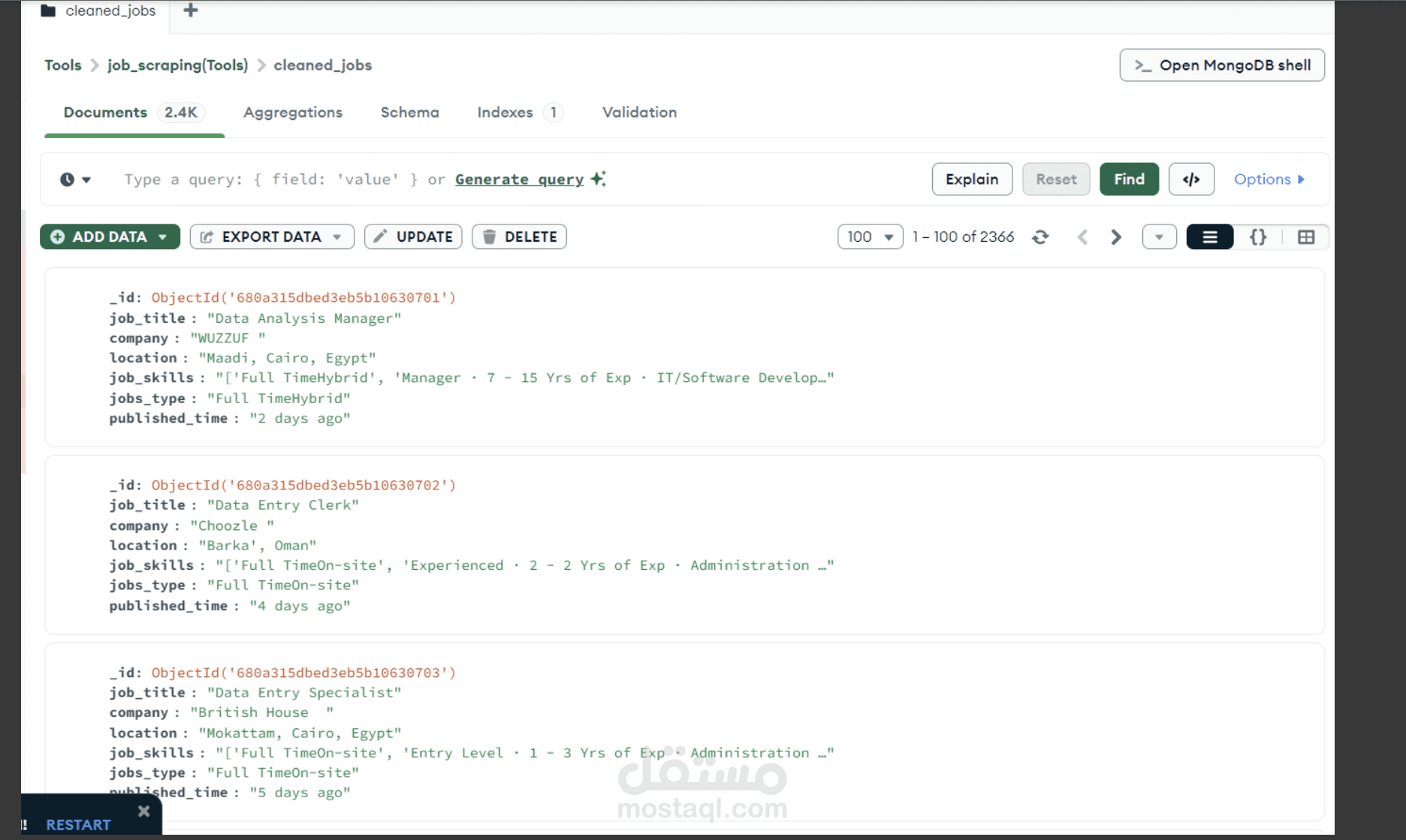Go to previous page of documents
Screen dimensions: 1406x840
tap(1082, 237)
